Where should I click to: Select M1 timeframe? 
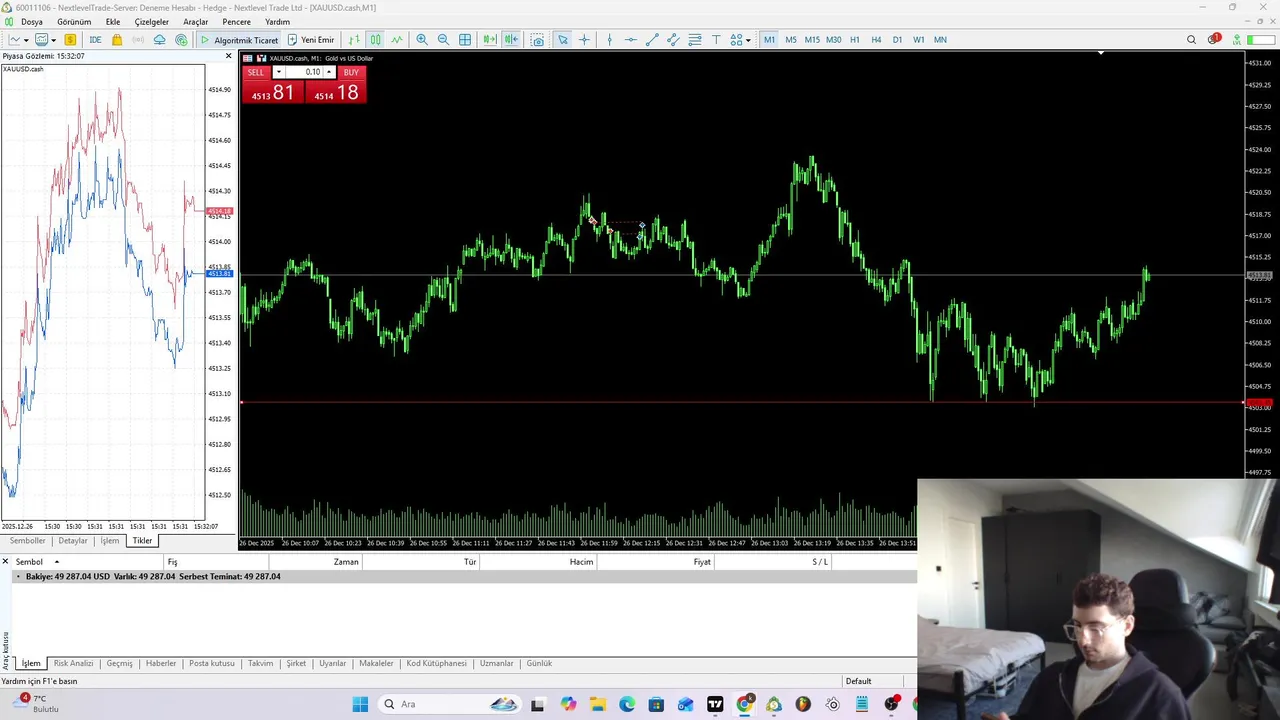point(769,40)
